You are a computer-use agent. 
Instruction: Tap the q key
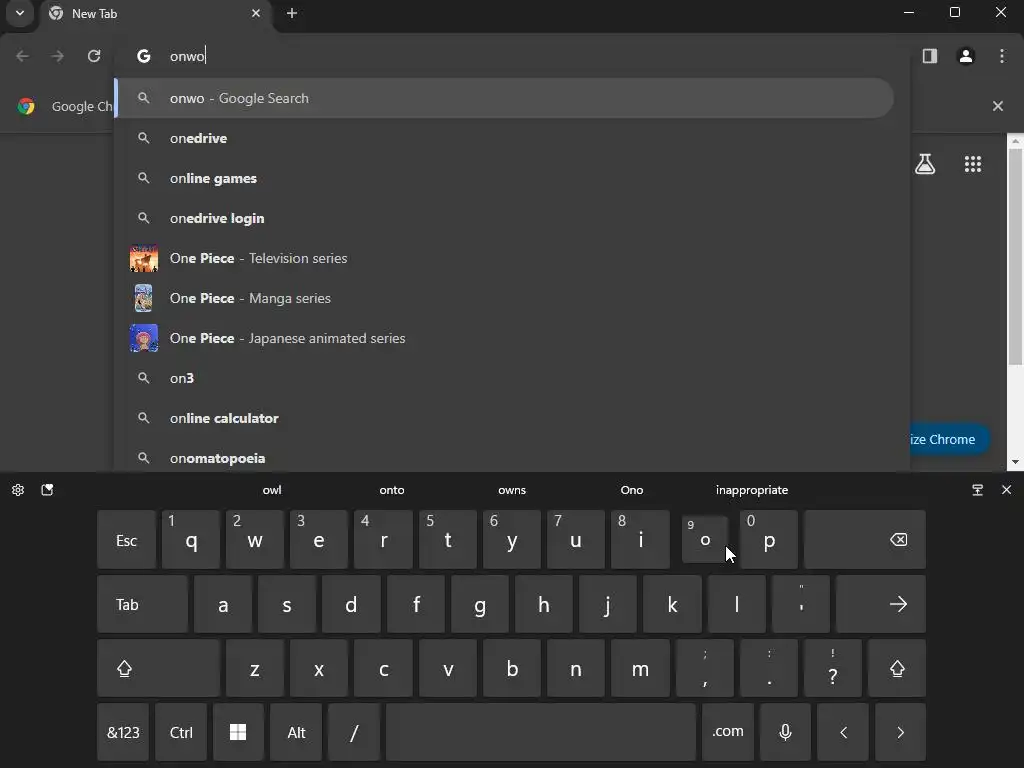click(191, 540)
